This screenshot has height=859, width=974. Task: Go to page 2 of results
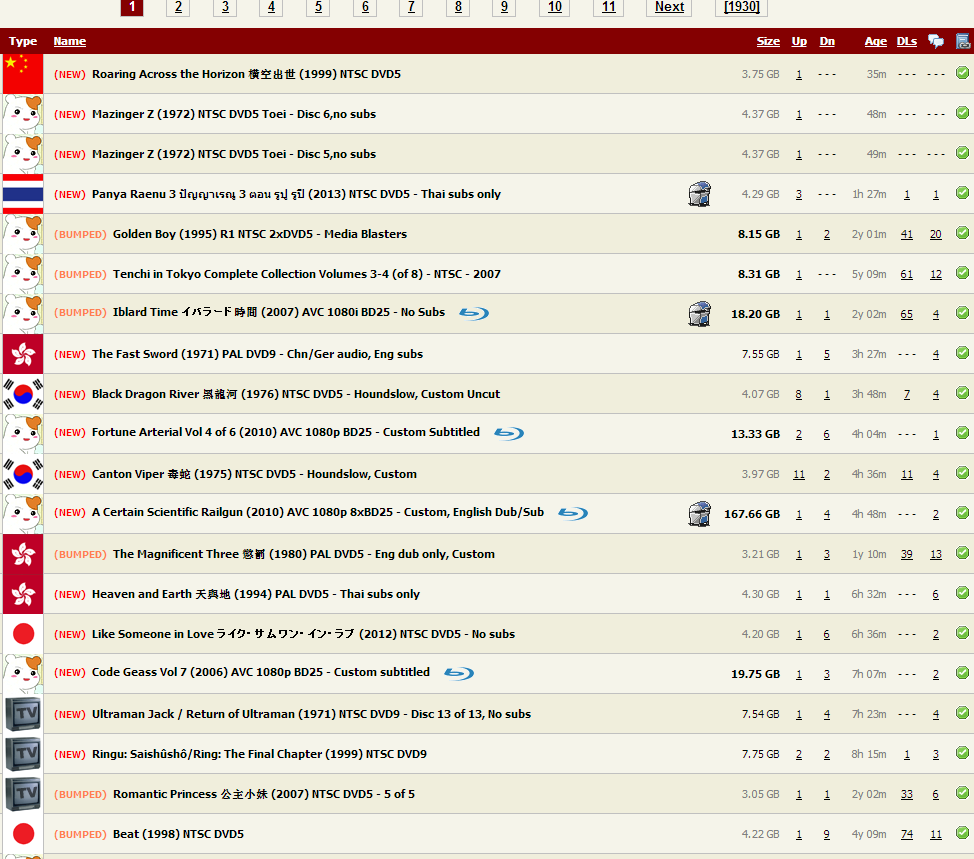point(178,7)
